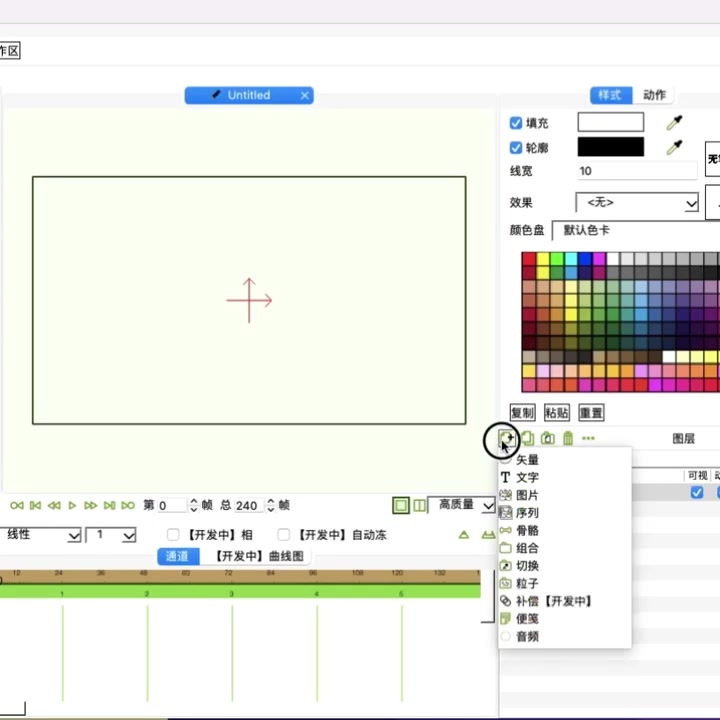This screenshot has width=720, height=720.
Task: Click the three-dots more options icon in layer toolbar
Action: [588, 438]
